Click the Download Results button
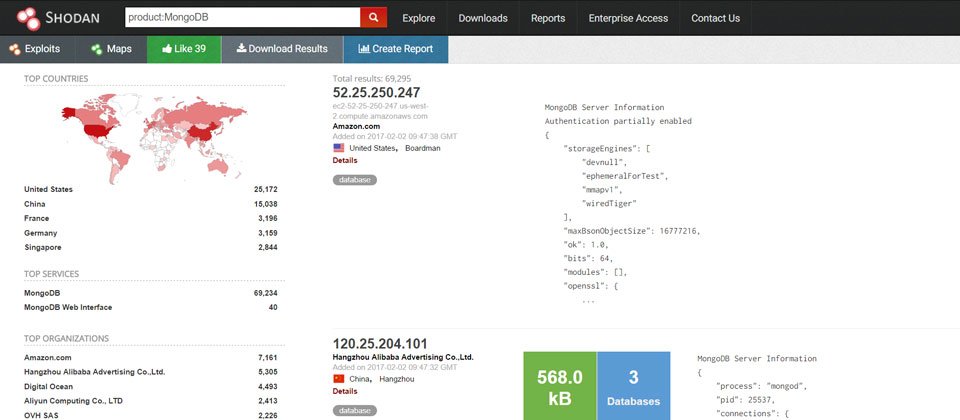The width and height of the screenshot is (960, 420). (x=282, y=49)
